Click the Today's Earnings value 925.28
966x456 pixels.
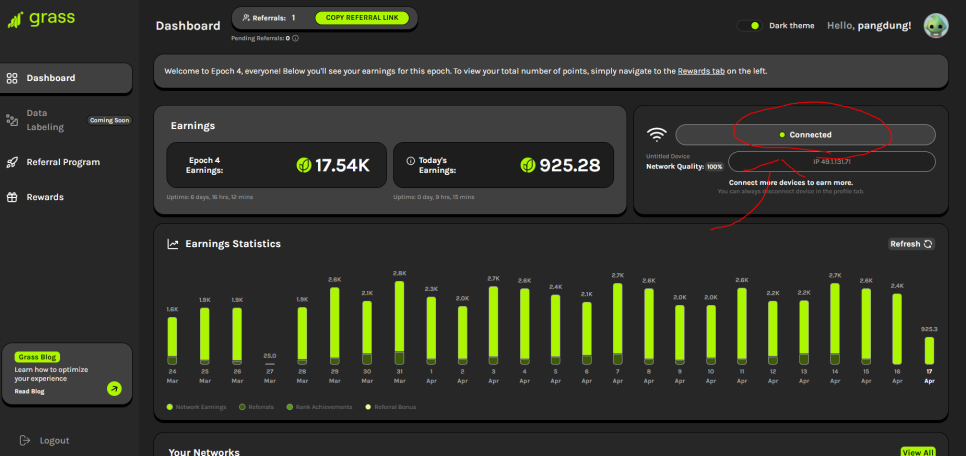(x=570, y=165)
